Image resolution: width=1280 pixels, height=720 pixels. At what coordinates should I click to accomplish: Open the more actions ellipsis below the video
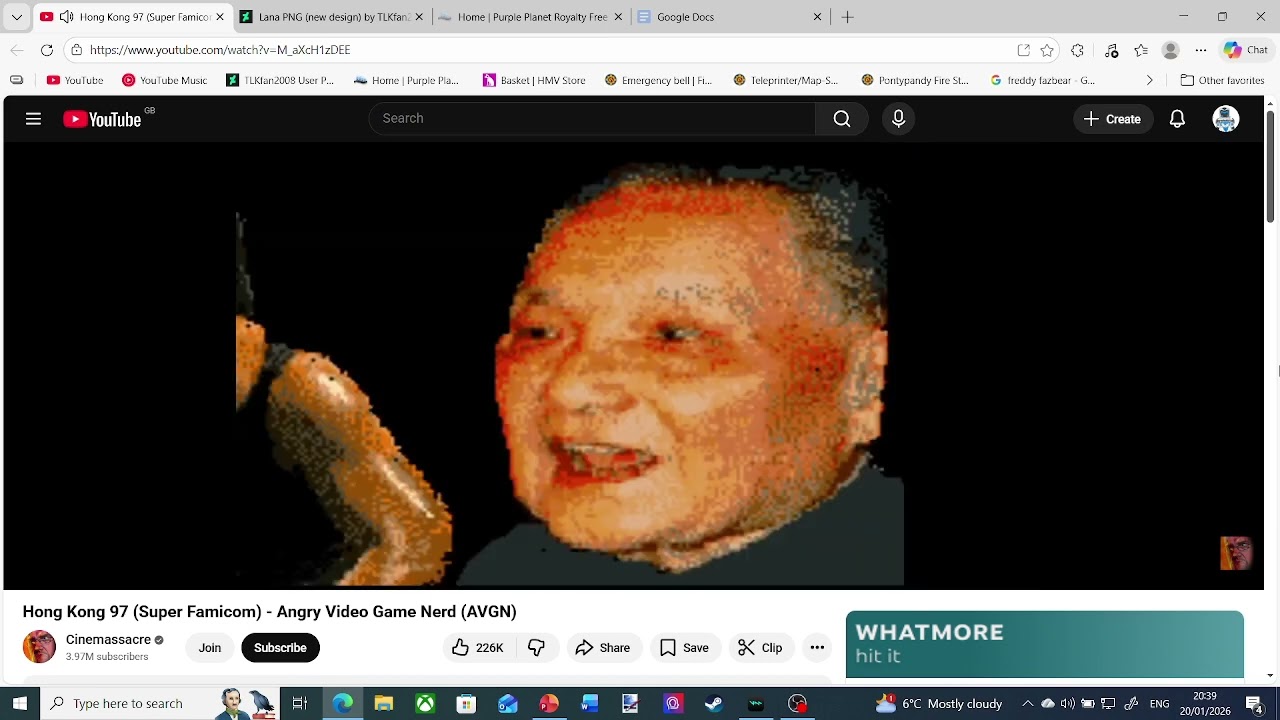pyautogui.click(x=817, y=648)
